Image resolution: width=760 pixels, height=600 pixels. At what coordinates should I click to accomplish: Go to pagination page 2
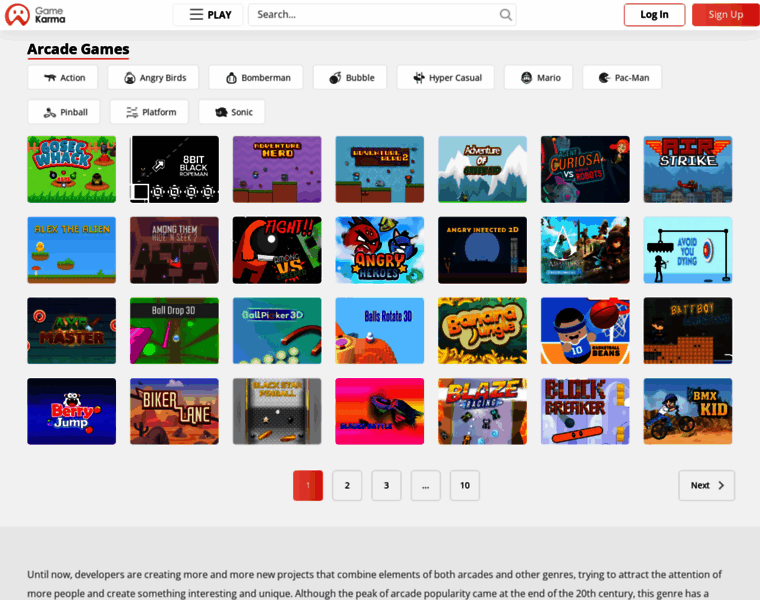point(347,485)
